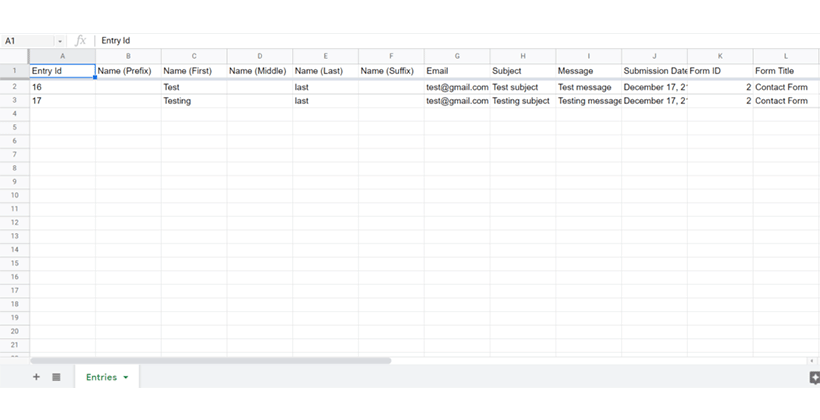Select the Testing subject cell

click(523, 101)
